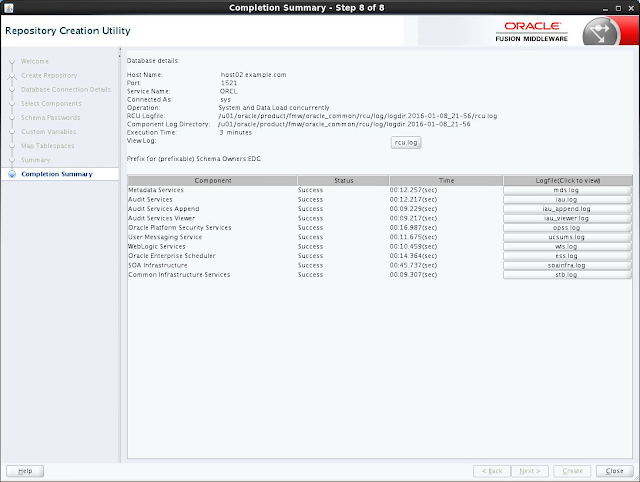This screenshot has width=640, height=482.
Task: Click the disabled Next button
Action: 530,471
